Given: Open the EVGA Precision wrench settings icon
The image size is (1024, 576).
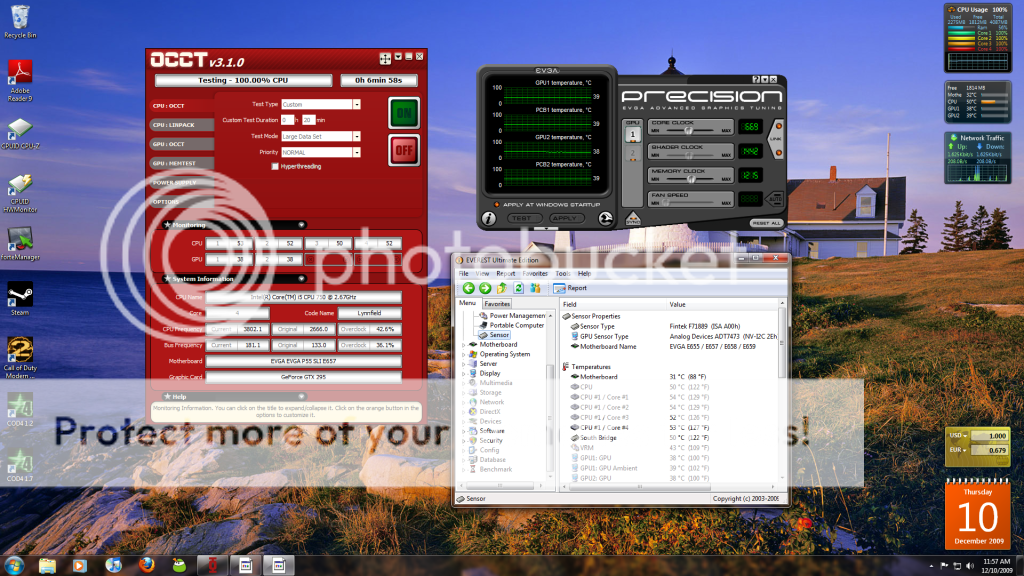Looking at the screenshot, I should [605, 219].
